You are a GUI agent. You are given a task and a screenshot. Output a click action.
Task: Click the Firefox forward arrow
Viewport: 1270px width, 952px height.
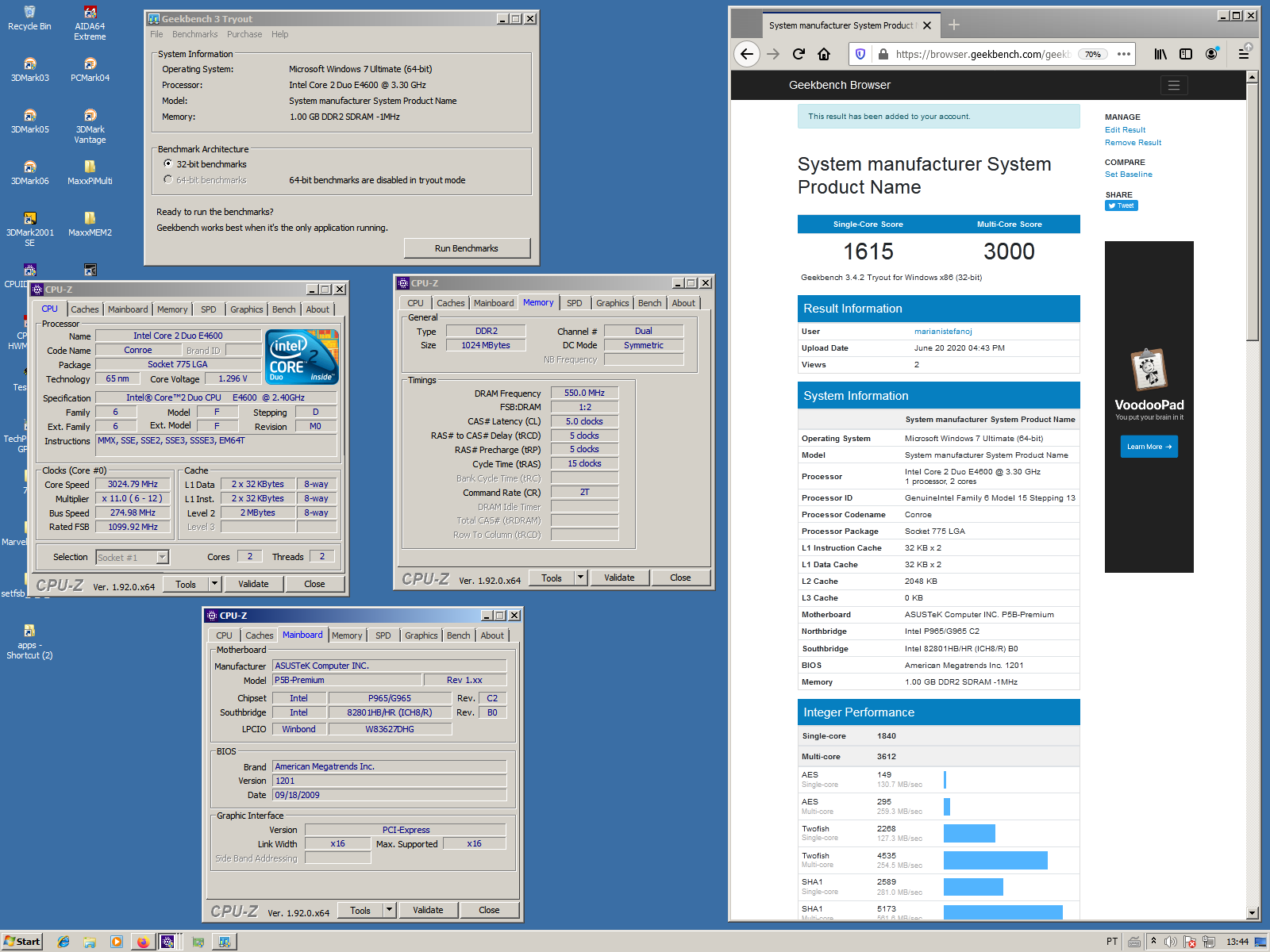[773, 54]
